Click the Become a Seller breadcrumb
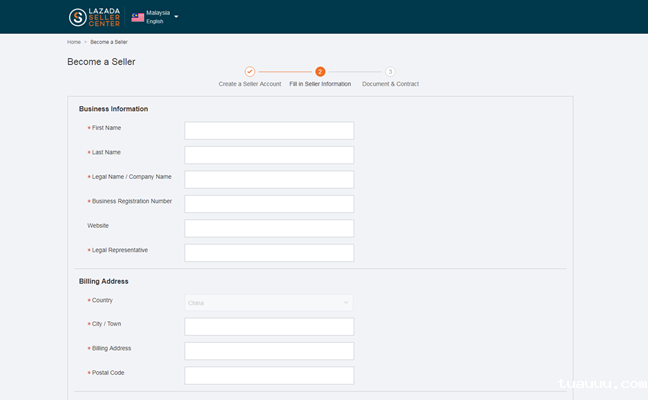This screenshot has width=648, height=400. click(108, 43)
